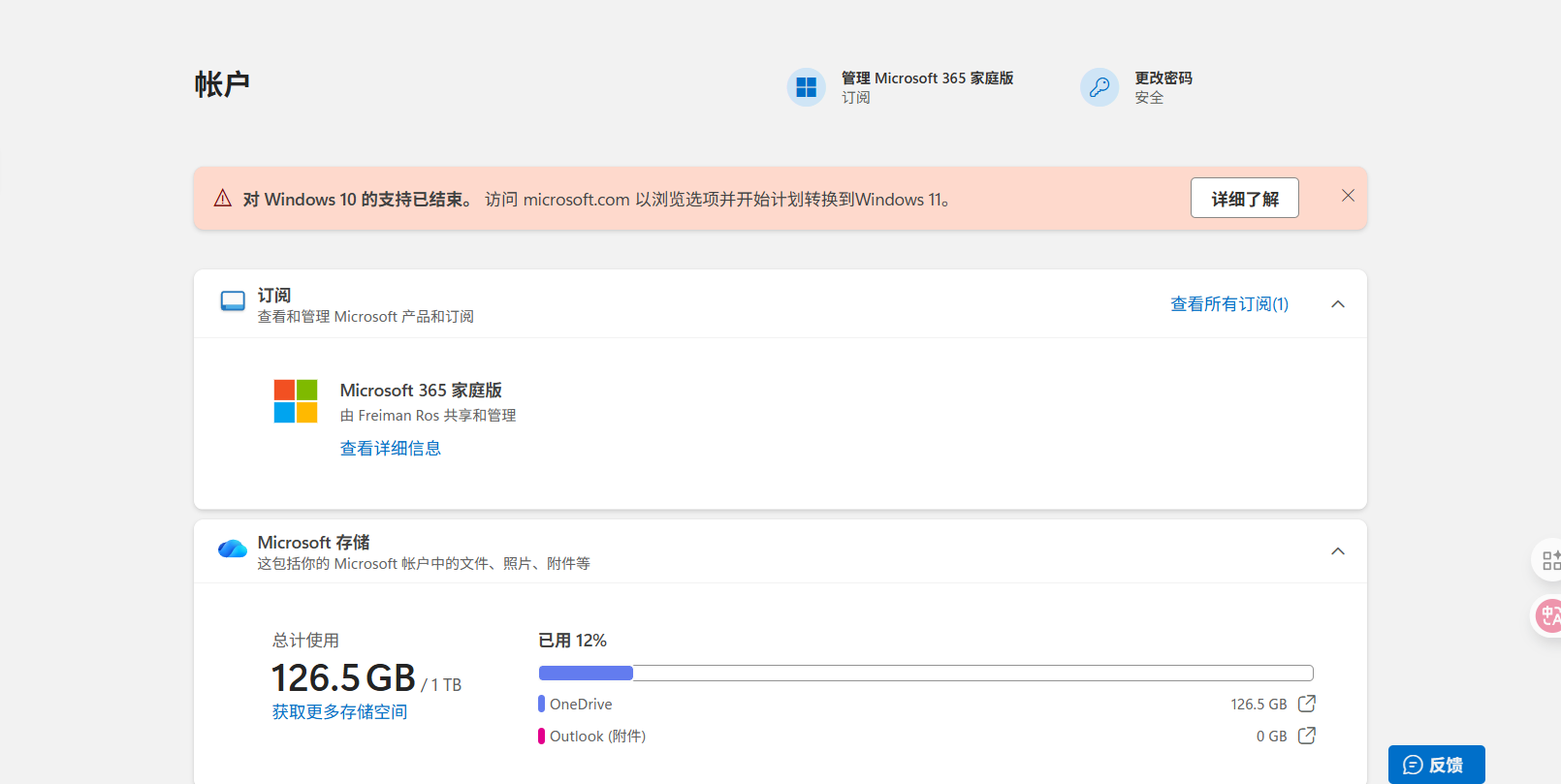Open the 管理 Microsoft 365 家庭版 link text
This screenshot has height=784, width=1561.
click(927, 78)
